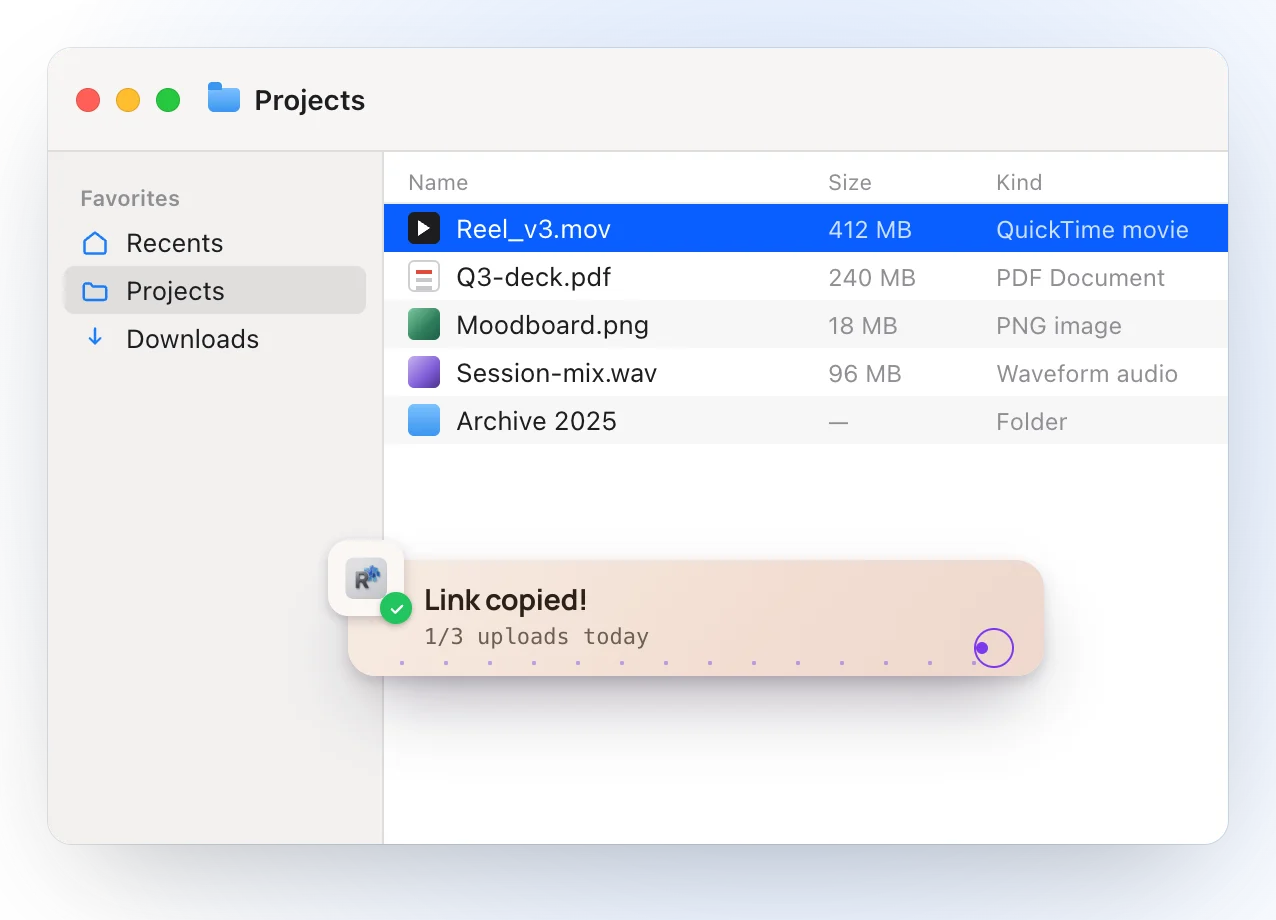Sort files by the Kind column header
Image resolution: width=1276 pixels, height=920 pixels.
(x=1019, y=183)
